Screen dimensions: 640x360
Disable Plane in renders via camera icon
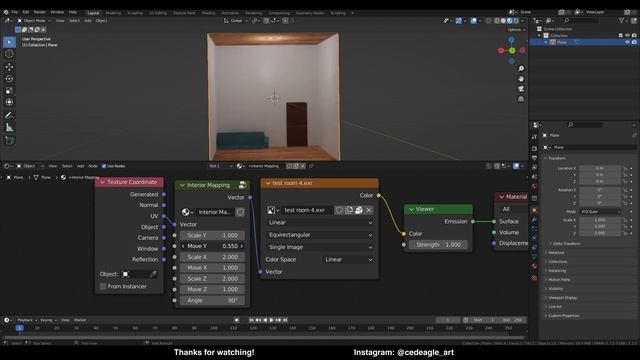point(634,42)
